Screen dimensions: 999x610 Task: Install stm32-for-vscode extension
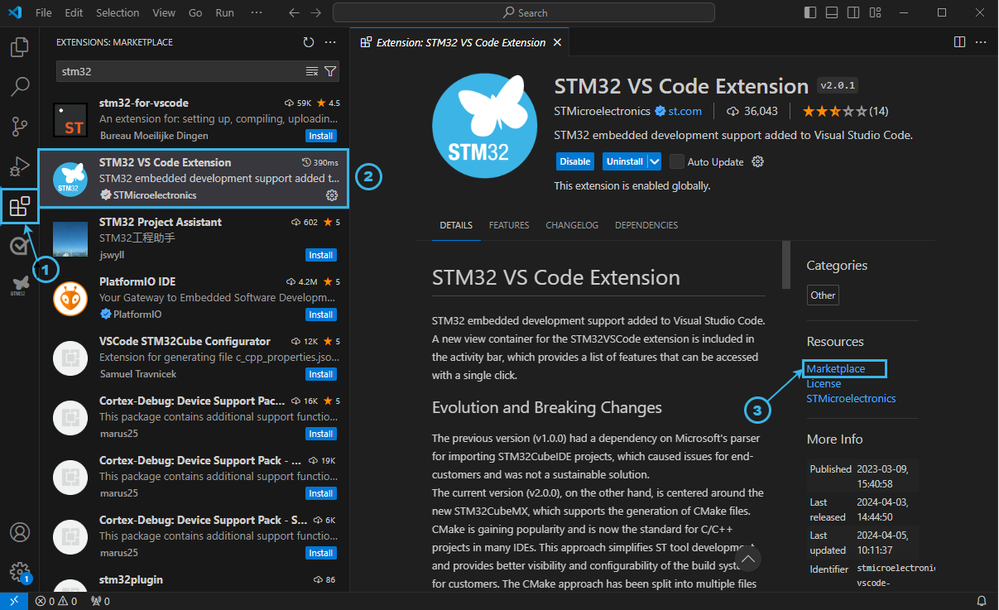click(x=320, y=136)
